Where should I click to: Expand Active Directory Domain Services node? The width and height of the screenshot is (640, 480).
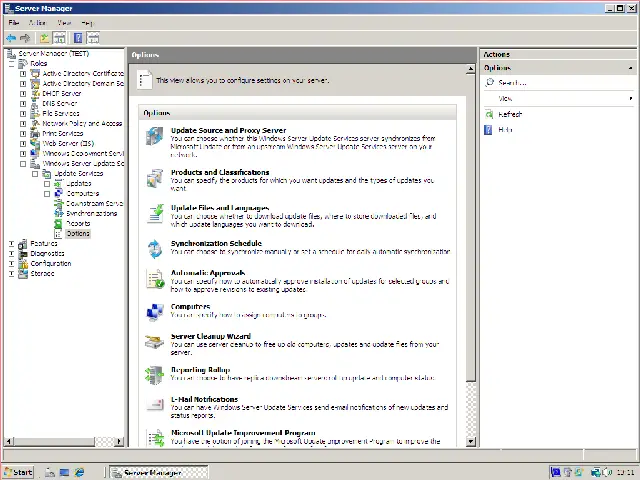pos(23,84)
